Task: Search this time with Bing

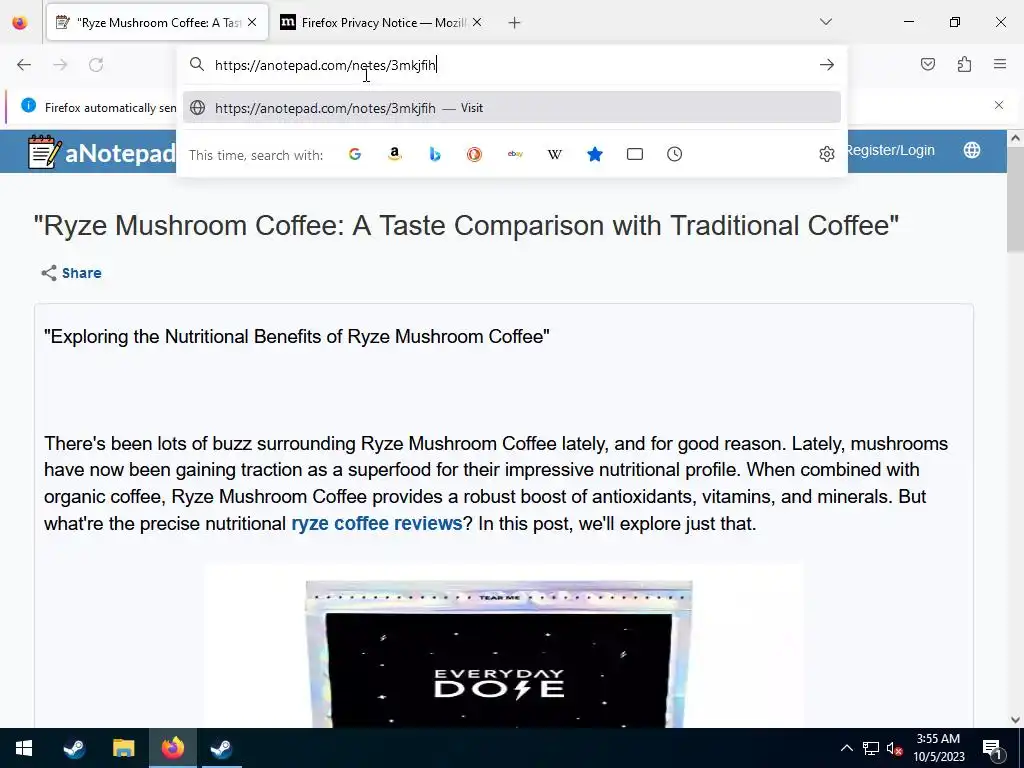Action: pyautogui.click(x=435, y=154)
